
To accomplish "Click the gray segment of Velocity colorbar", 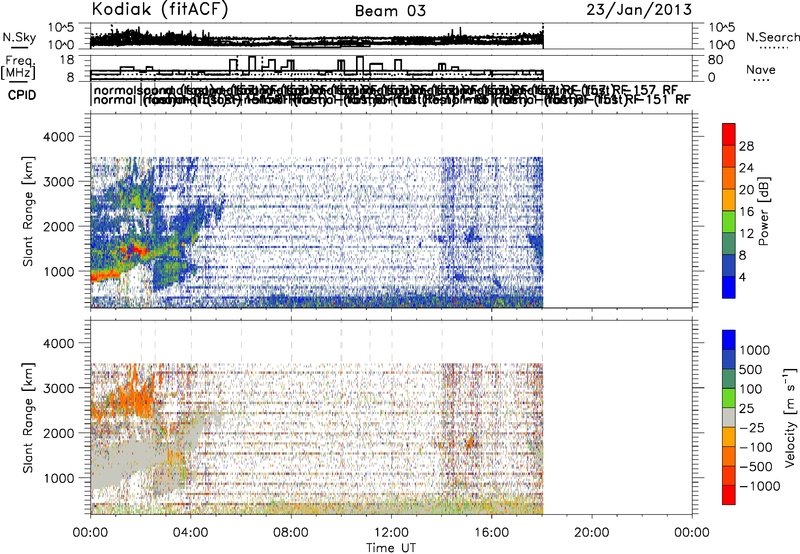I will 729,418.
